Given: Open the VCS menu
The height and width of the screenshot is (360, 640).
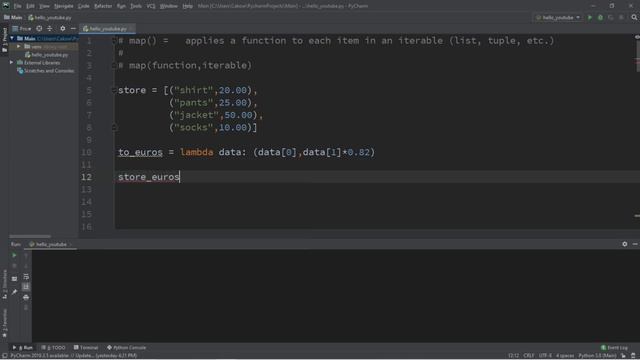Looking at the screenshot, I should pyautogui.click(x=151, y=6).
